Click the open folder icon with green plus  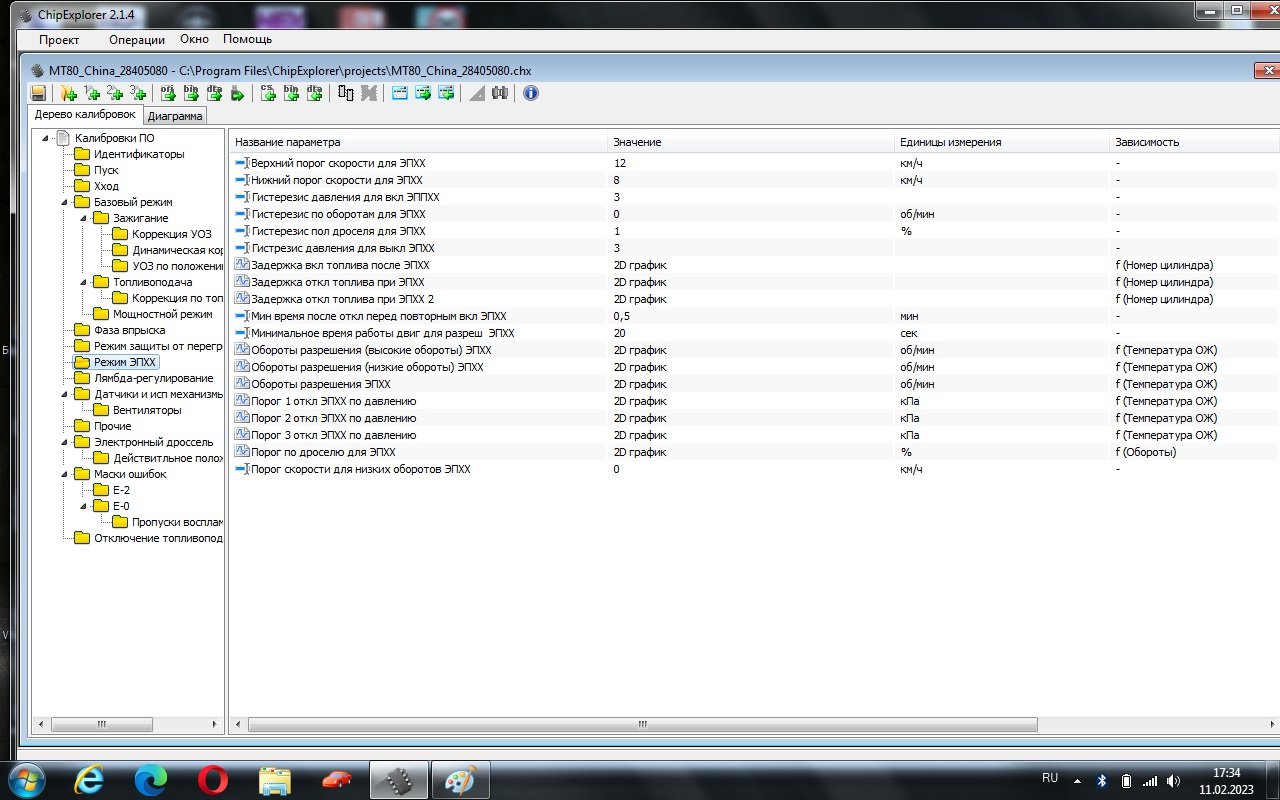(68, 93)
